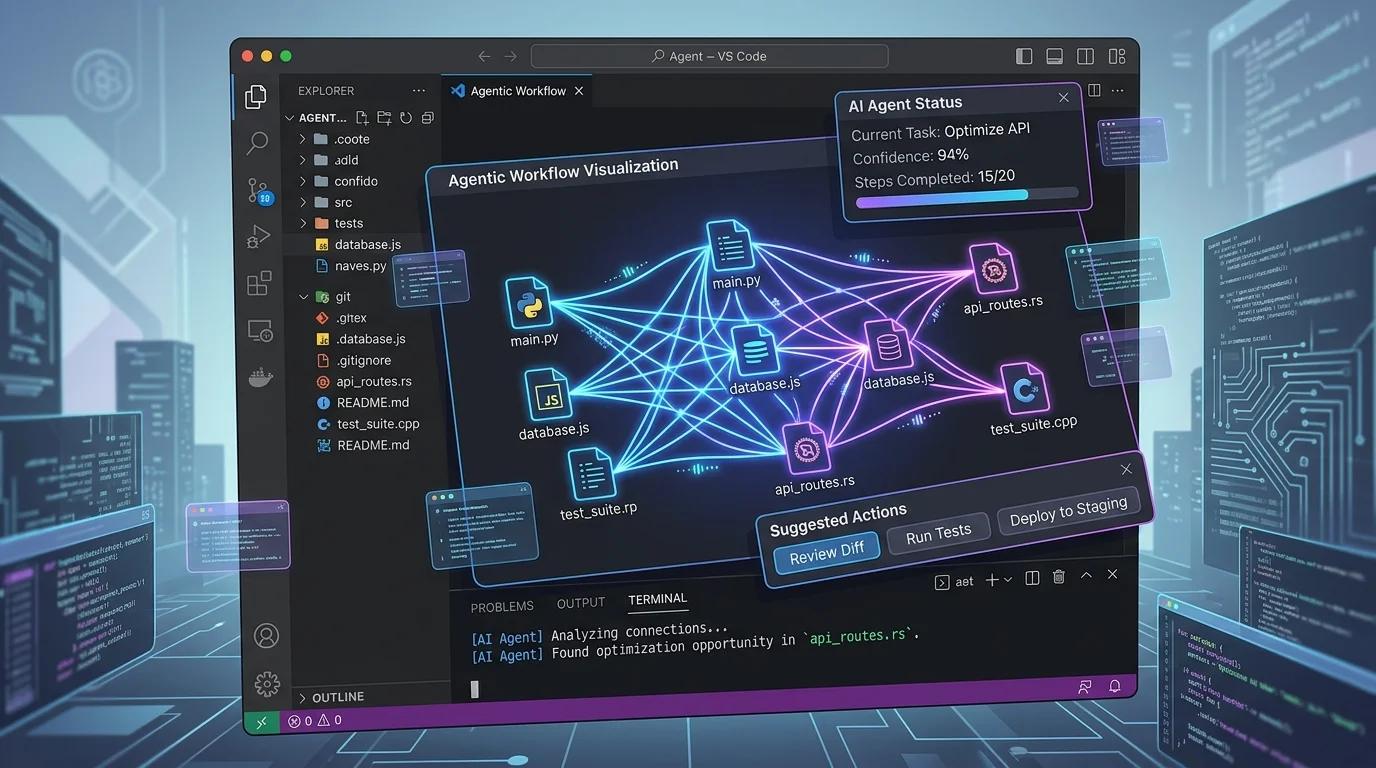Open the Explorer view in the activity bar

256,96
